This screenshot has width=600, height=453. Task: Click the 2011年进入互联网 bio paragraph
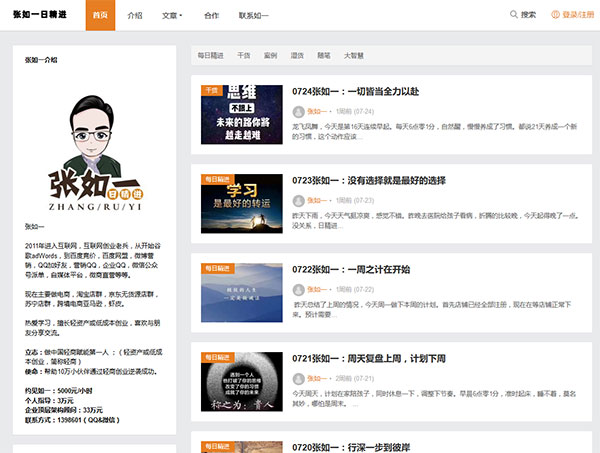click(x=93, y=261)
